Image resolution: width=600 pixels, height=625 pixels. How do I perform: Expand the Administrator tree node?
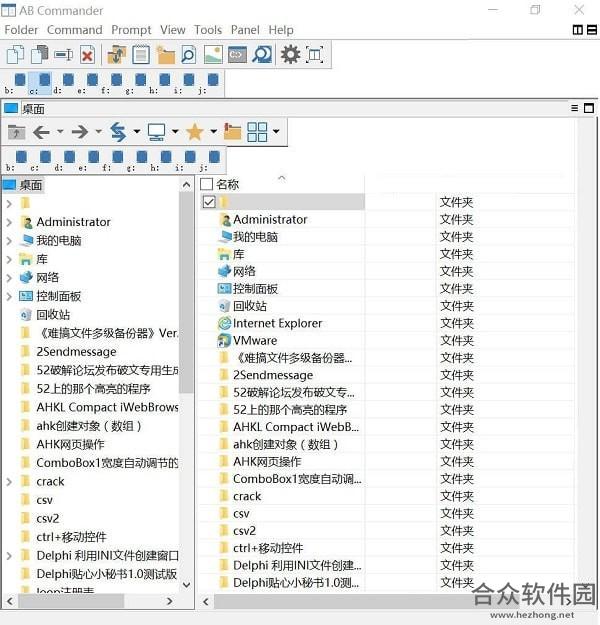point(9,222)
